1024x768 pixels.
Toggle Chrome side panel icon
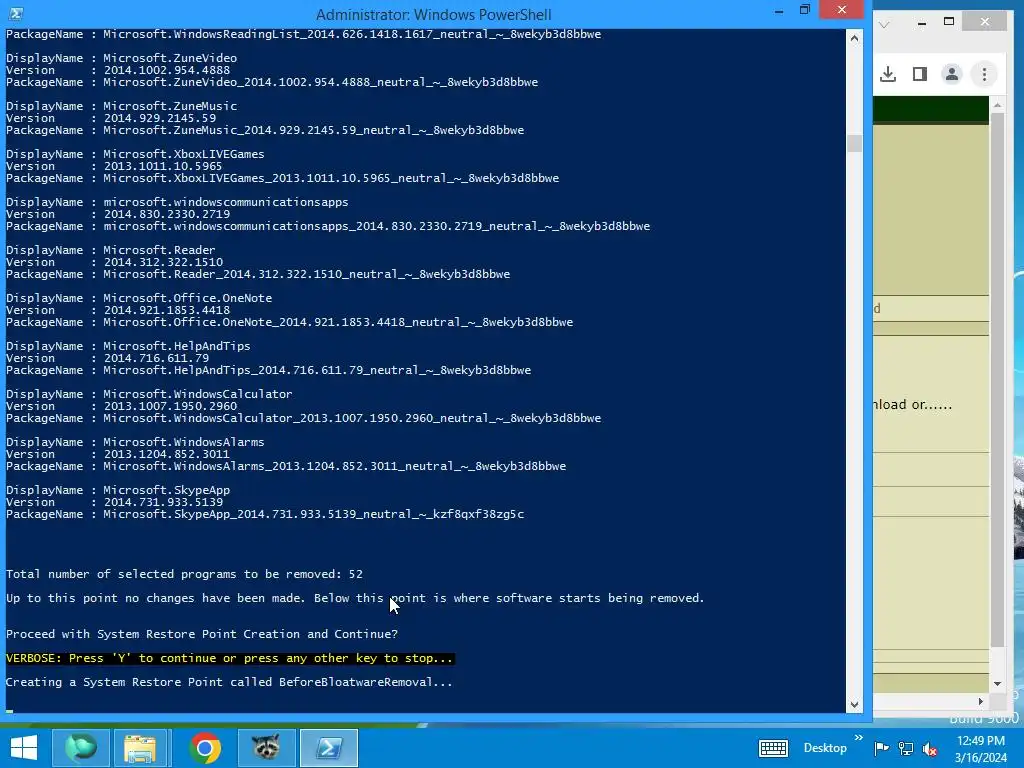click(x=920, y=74)
